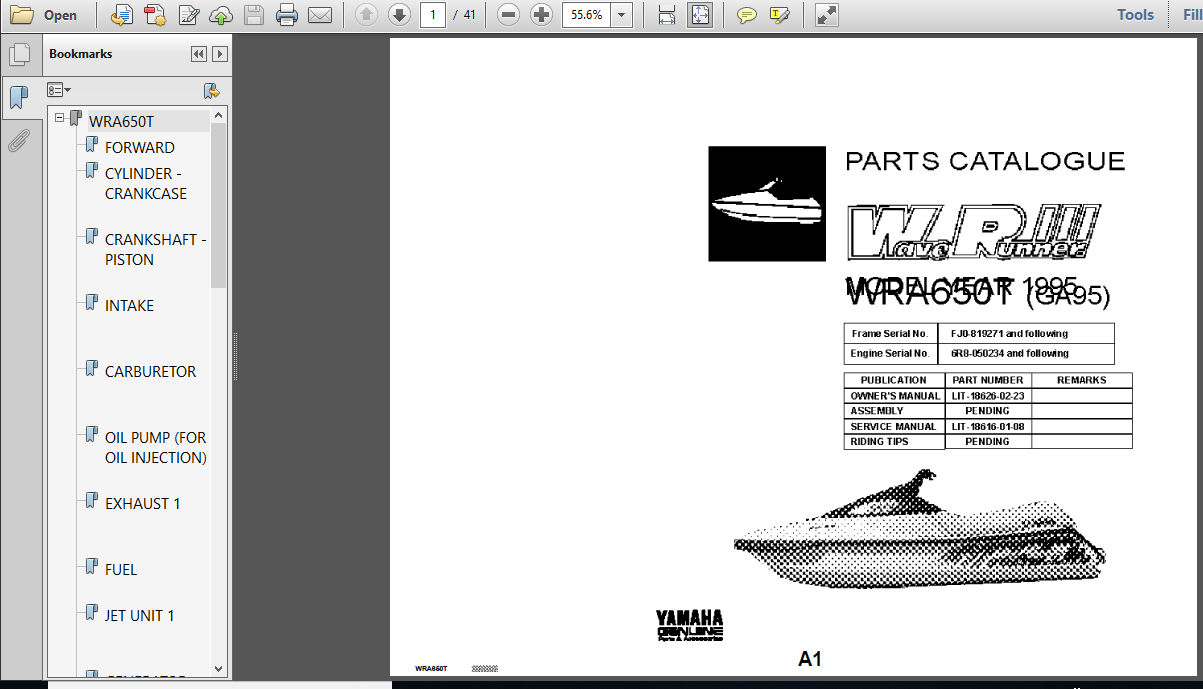Image resolution: width=1203 pixels, height=689 pixels.
Task: Click the RIDING TIPS table cell
Action: point(894,441)
